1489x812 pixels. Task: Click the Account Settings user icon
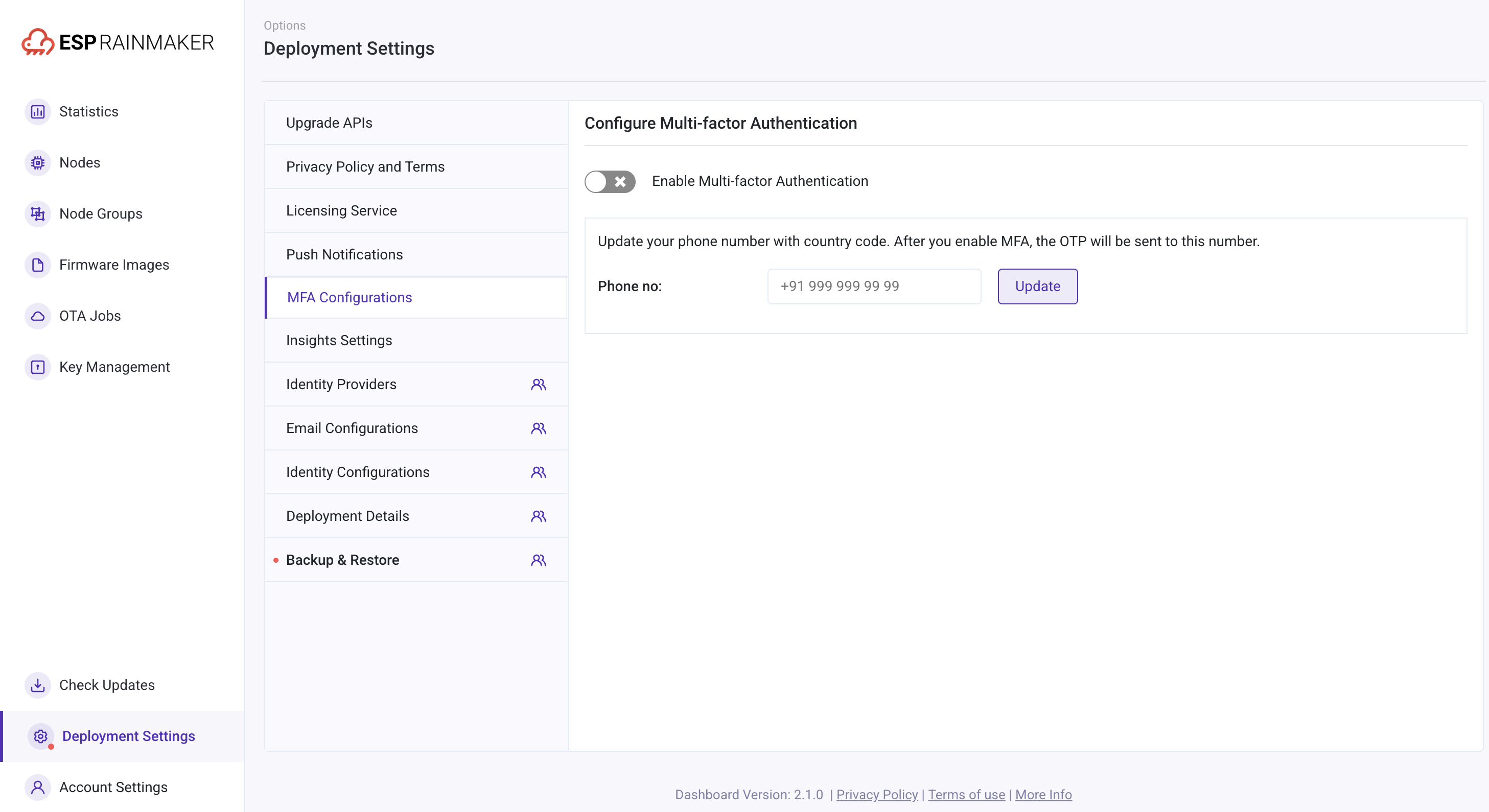(38, 787)
